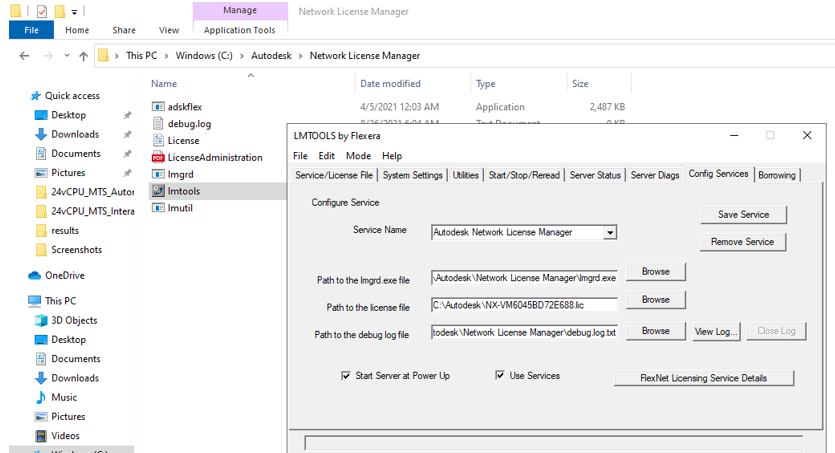The image size is (835, 453).
Task: Click the Save Service button
Action: [742, 215]
